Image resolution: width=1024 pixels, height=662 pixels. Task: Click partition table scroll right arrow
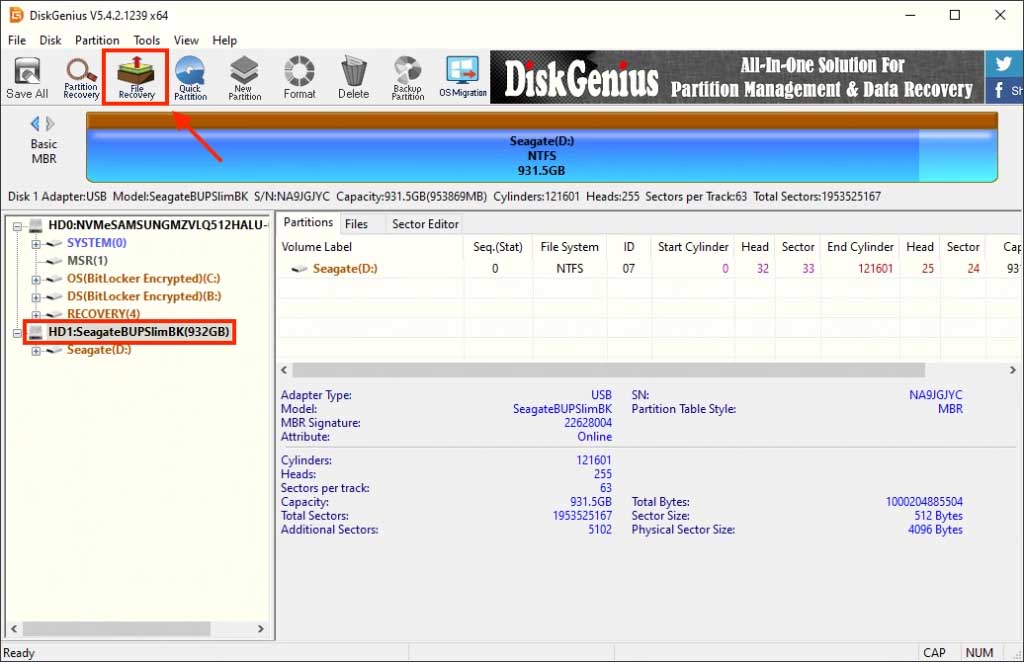[1012, 370]
